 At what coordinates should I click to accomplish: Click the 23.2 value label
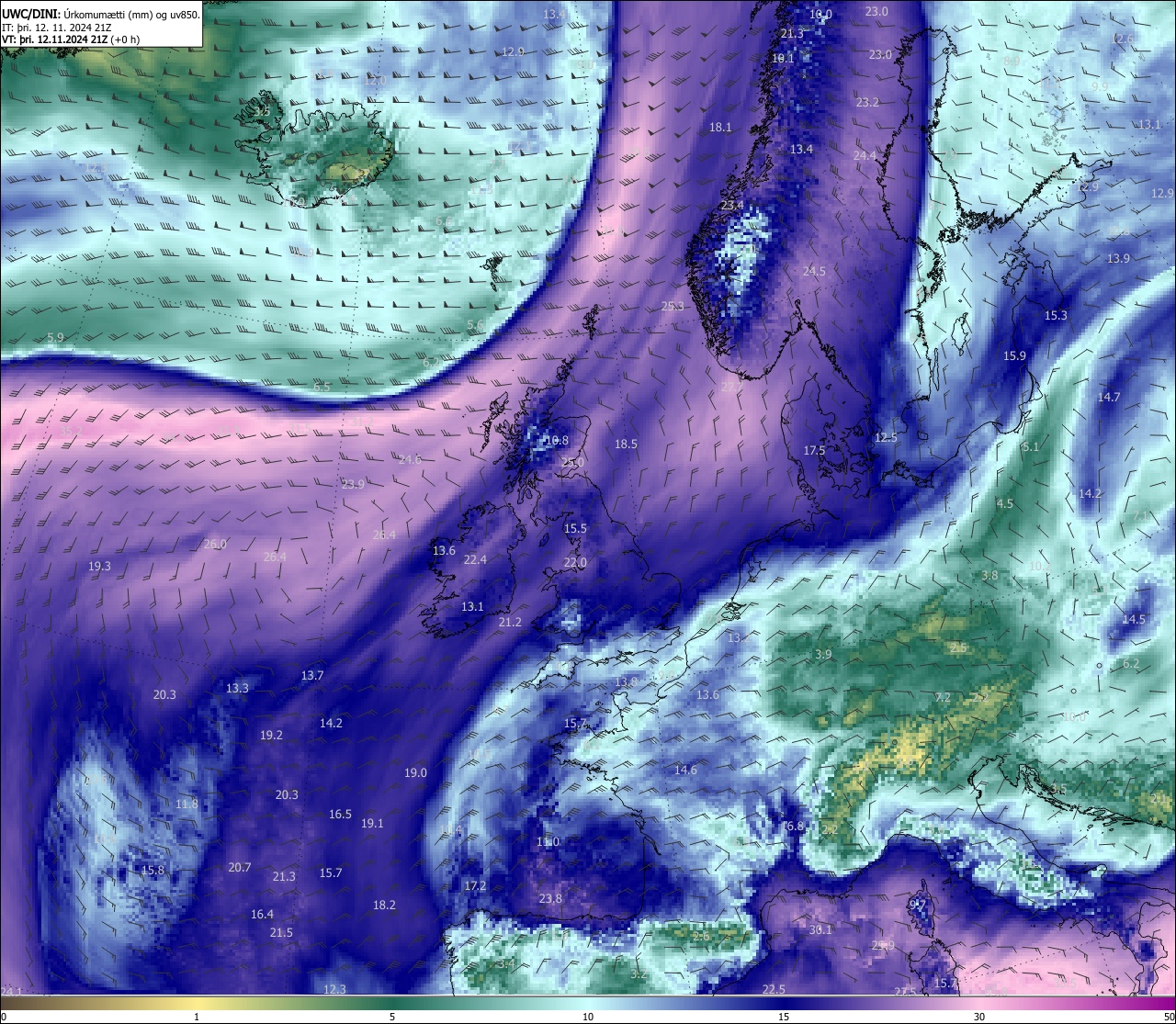(x=867, y=102)
